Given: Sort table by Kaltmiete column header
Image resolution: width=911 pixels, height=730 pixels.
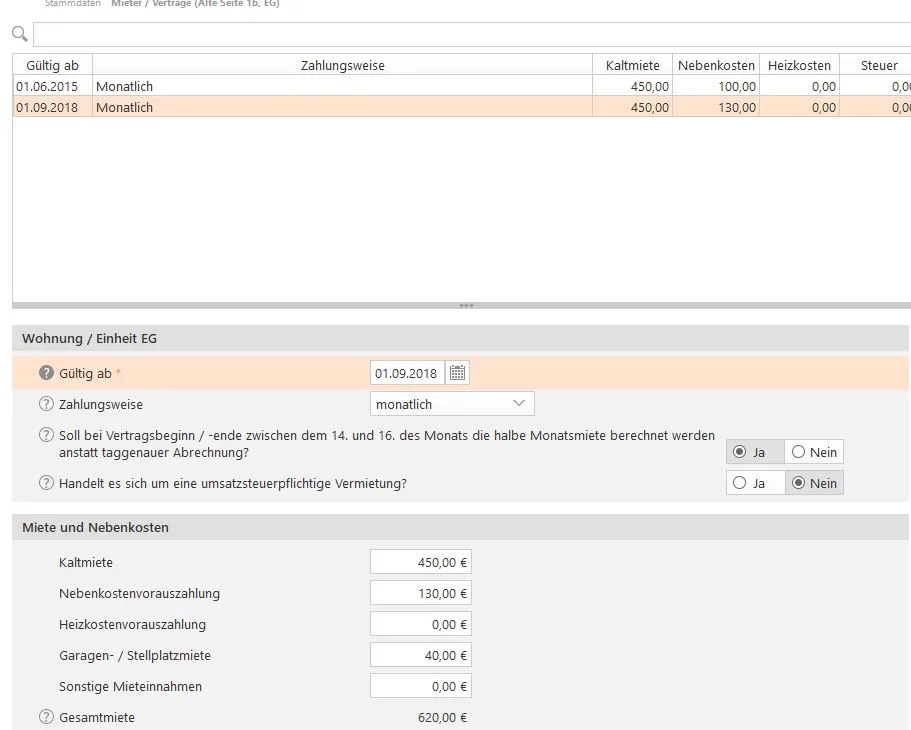Looking at the screenshot, I should pos(632,65).
